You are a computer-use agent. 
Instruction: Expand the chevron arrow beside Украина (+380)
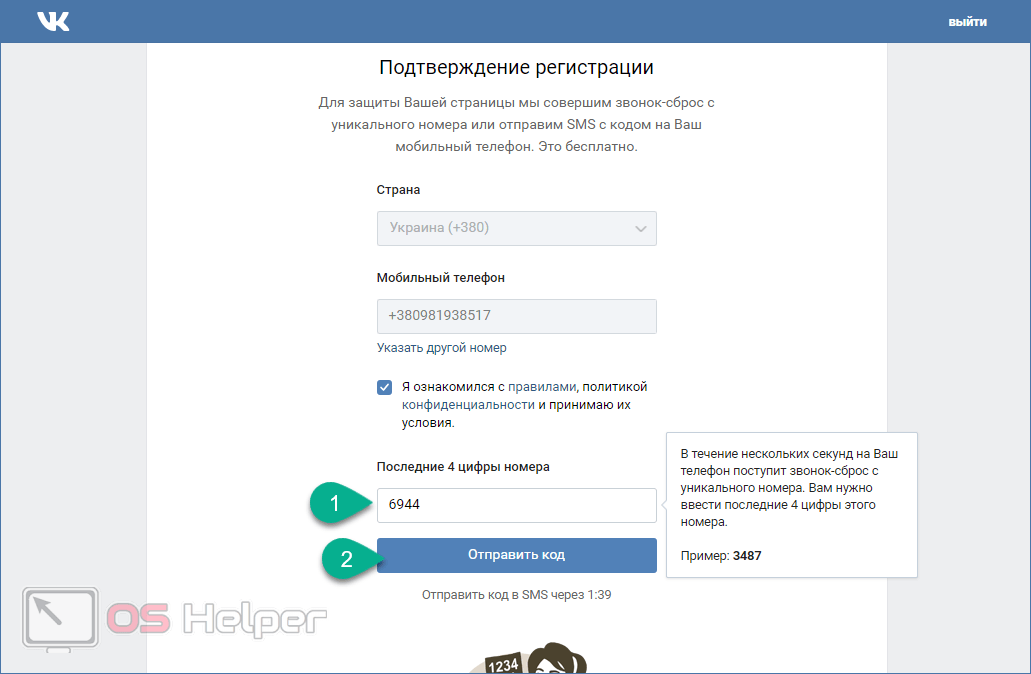point(641,229)
